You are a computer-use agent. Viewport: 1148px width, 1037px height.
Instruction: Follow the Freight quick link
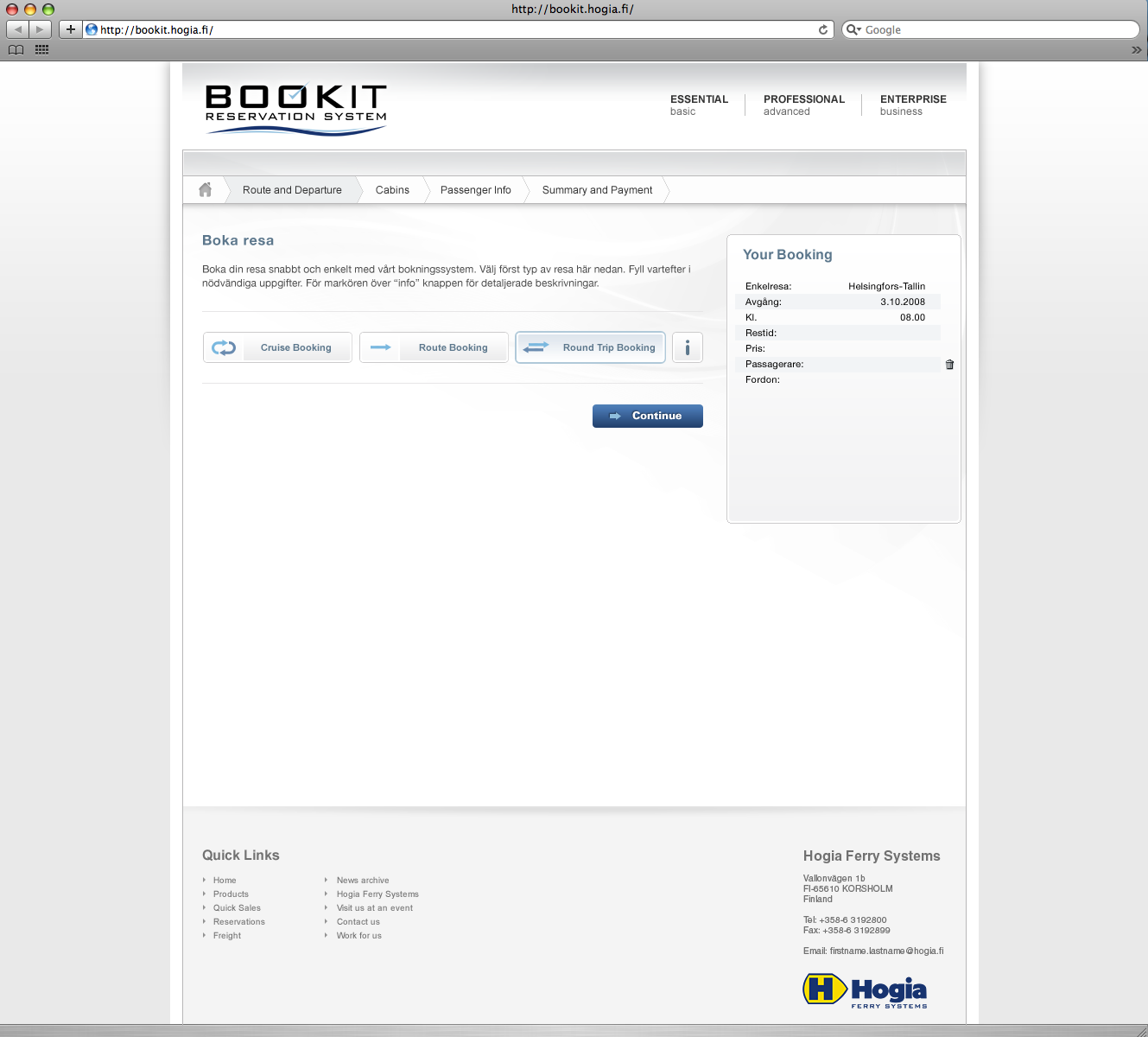coord(227,936)
